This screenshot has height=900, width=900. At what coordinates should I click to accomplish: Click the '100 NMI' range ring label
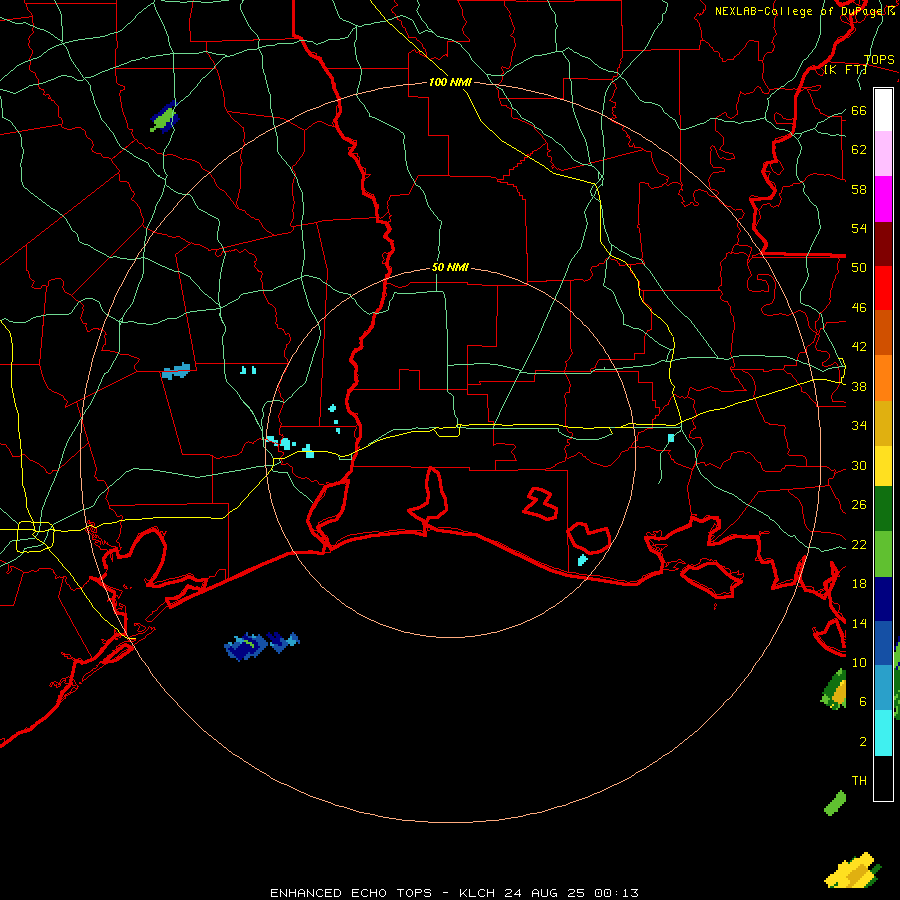click(x=450, y=82)
